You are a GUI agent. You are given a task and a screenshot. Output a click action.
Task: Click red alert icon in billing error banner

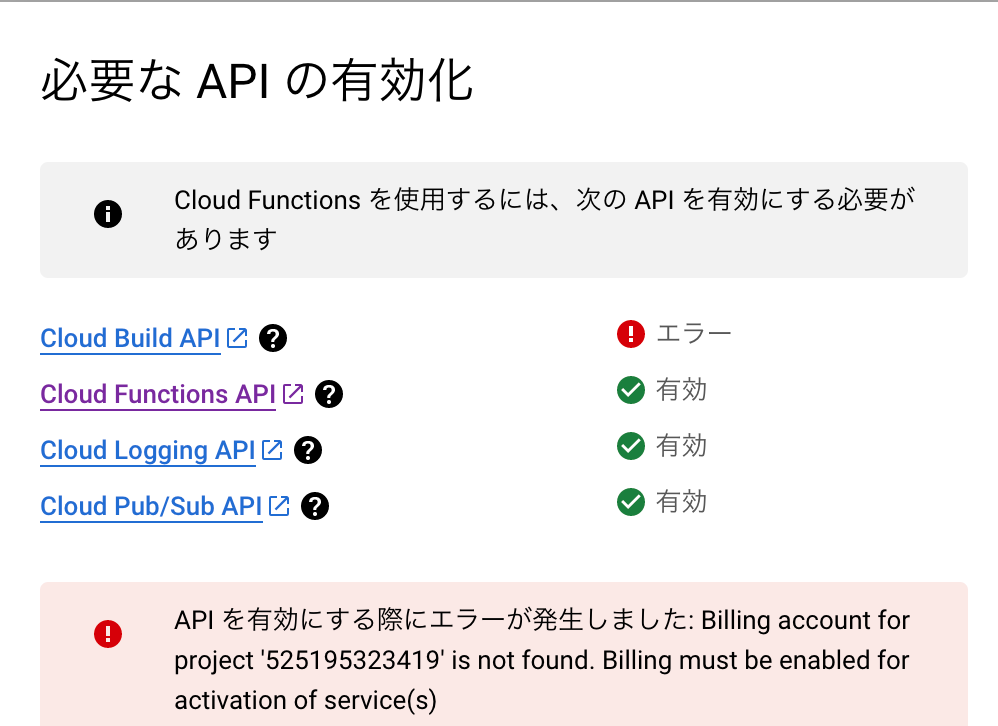108,634
